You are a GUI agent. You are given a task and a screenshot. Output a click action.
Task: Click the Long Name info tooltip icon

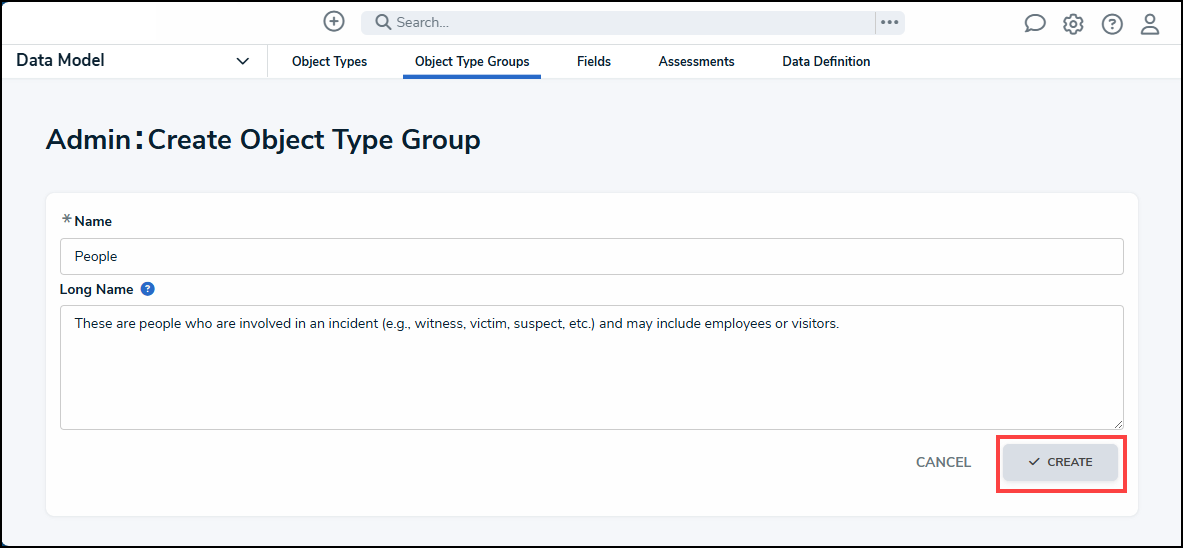148,289
